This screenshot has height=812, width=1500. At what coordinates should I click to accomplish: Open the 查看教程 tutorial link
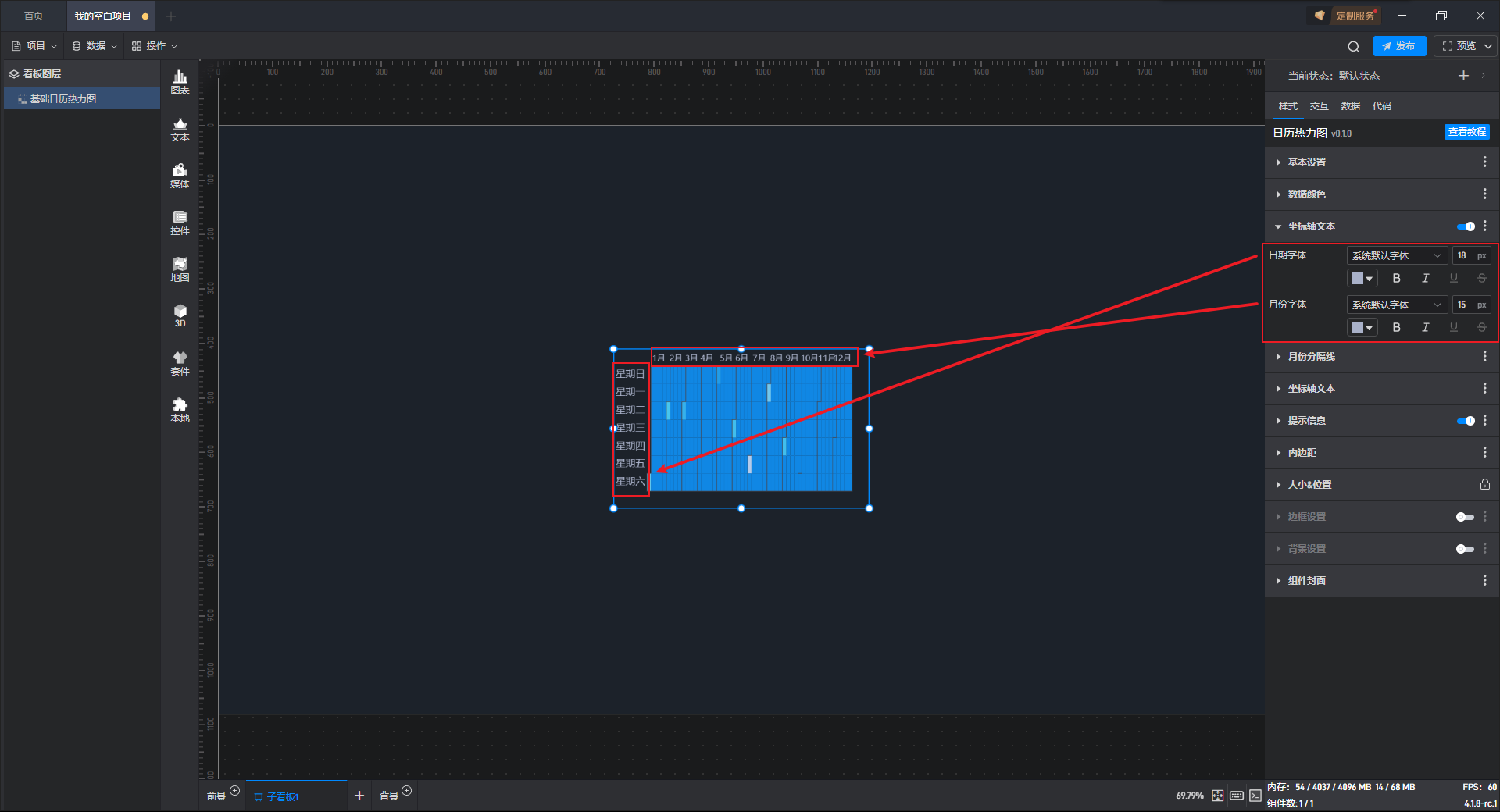pyautogui.click(x=1466, y=132)
